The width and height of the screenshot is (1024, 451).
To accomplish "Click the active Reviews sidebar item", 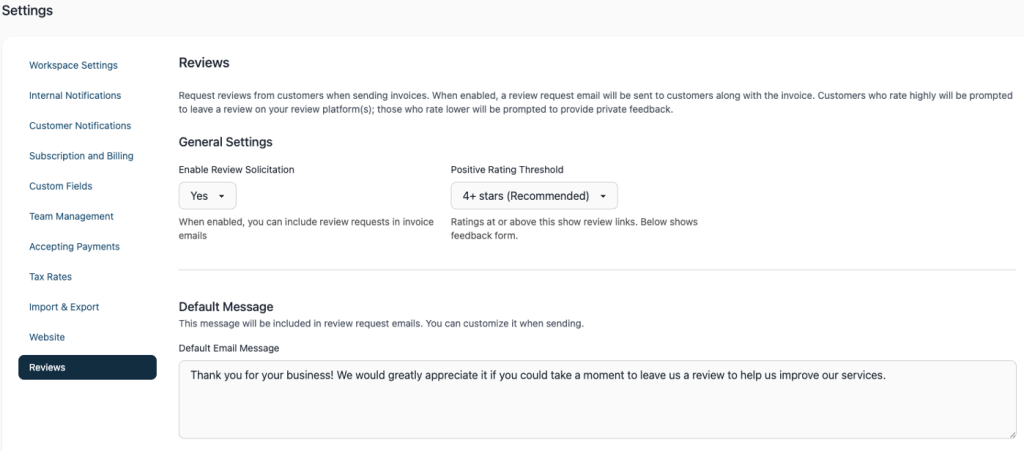I will click(88, 367).
